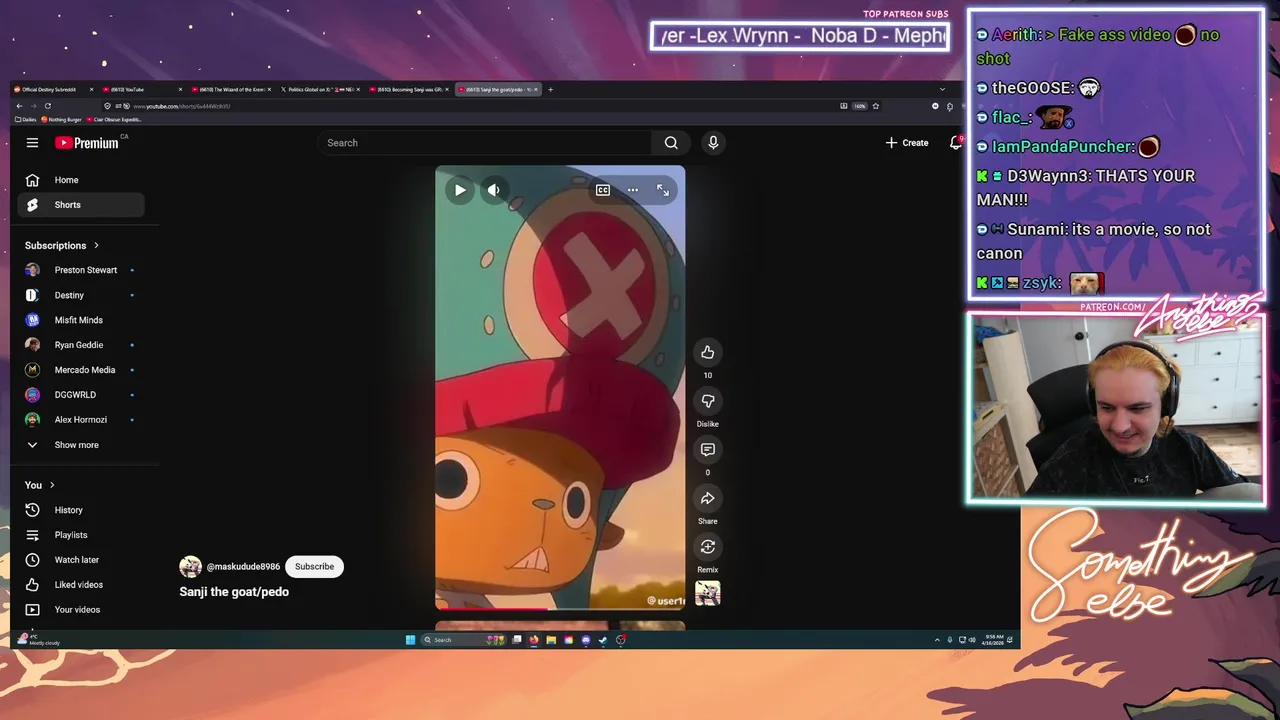This screenshot has height=720, width=1280.
Task: Click the Create button
Action: (907, 143)
